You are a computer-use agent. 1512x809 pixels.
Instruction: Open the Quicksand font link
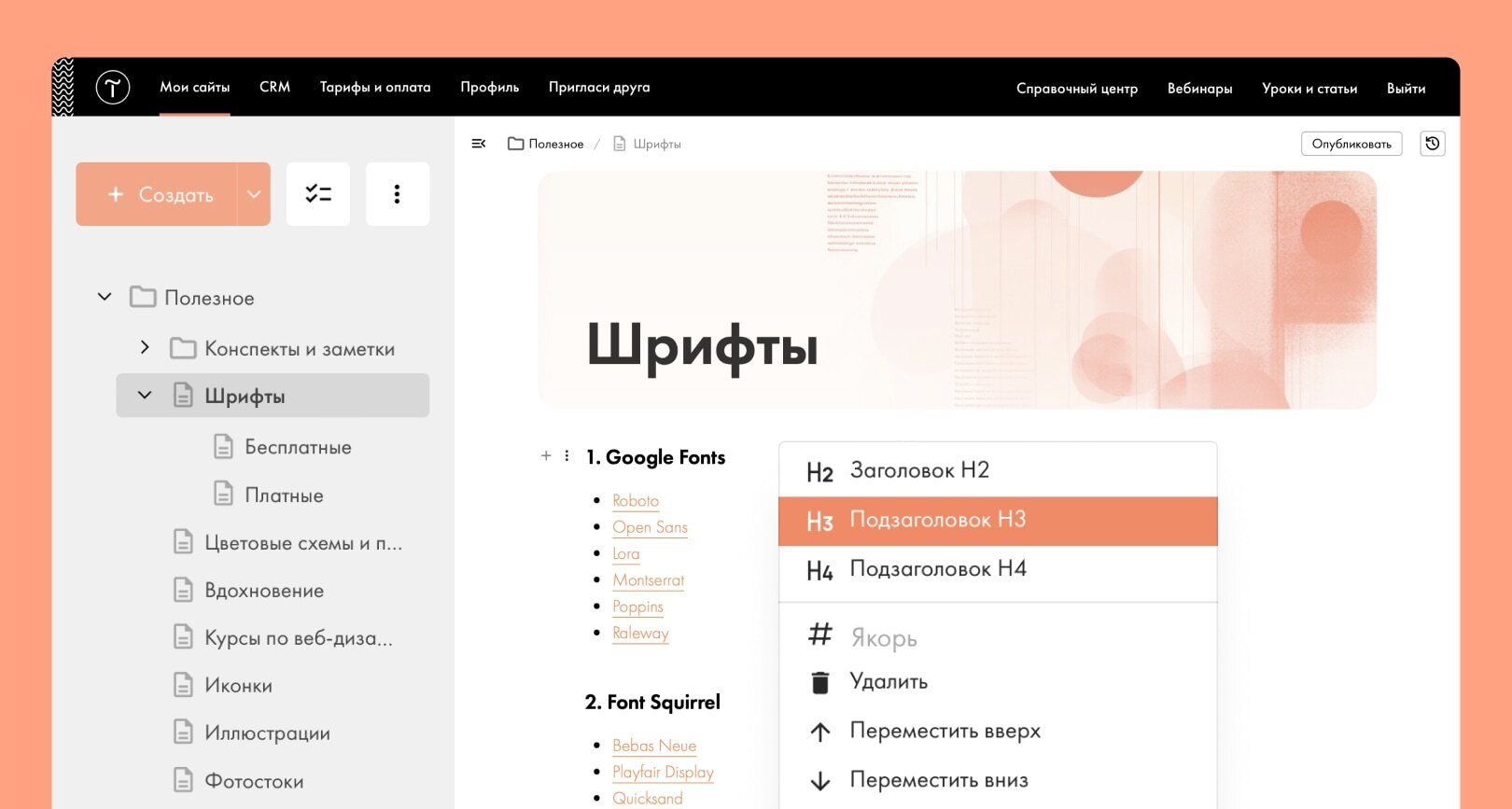click(x=648, y=799)
